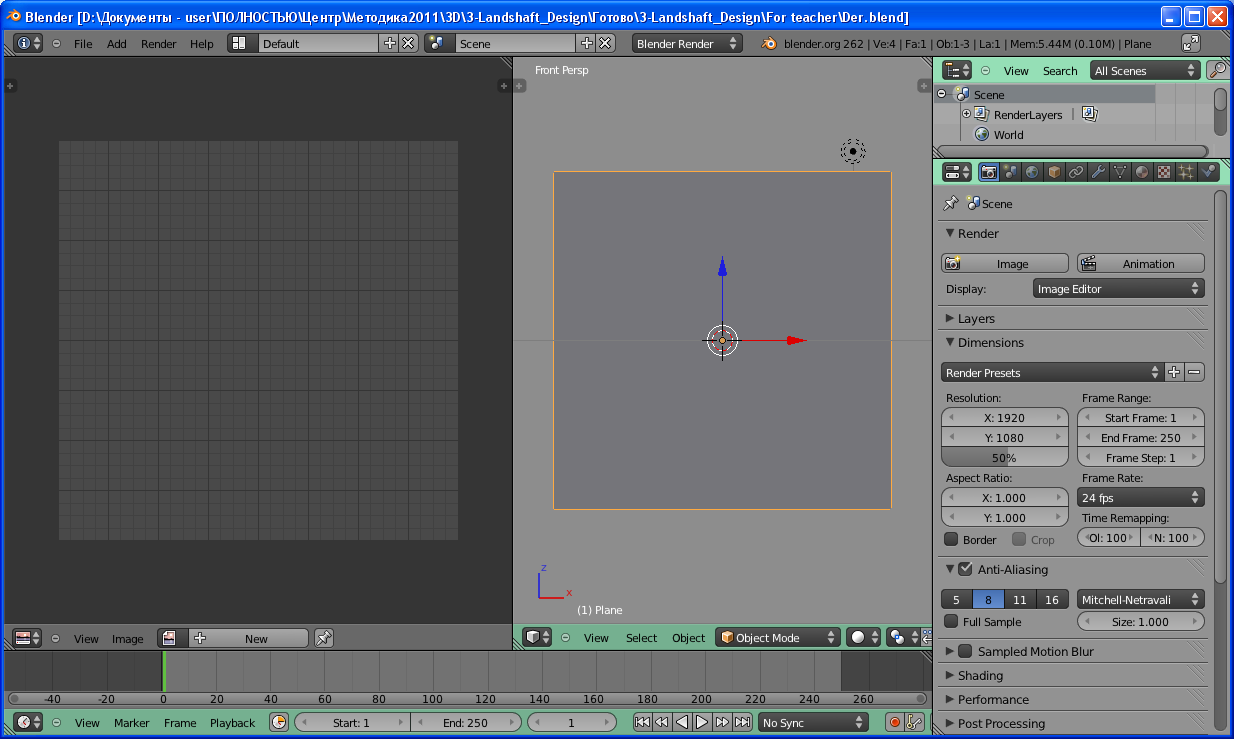Click the pin image icon in UV editor header
Viewport: 1234px width, 739px height.
(323, 638)
